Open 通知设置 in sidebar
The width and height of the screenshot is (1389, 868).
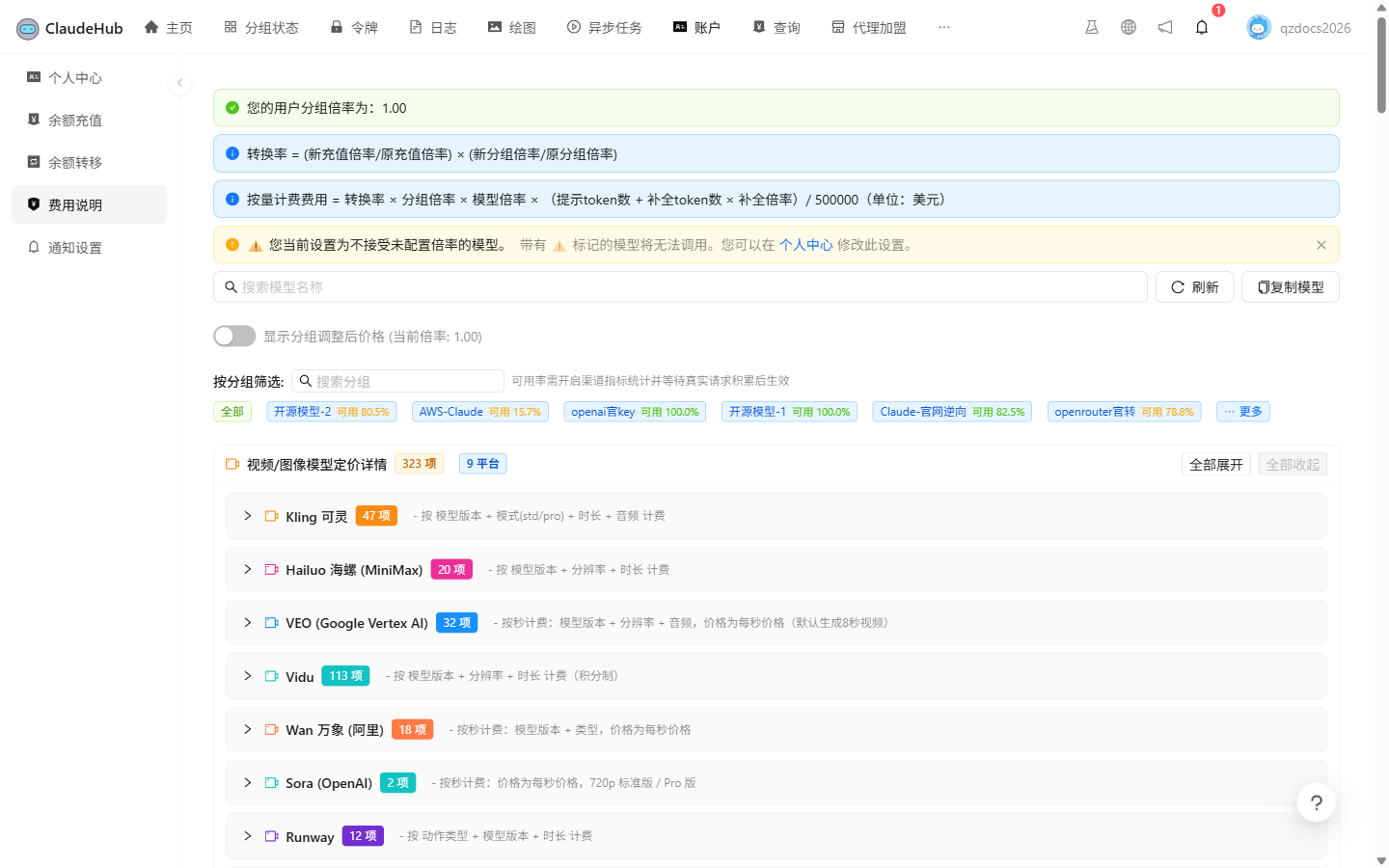[90, 247]
